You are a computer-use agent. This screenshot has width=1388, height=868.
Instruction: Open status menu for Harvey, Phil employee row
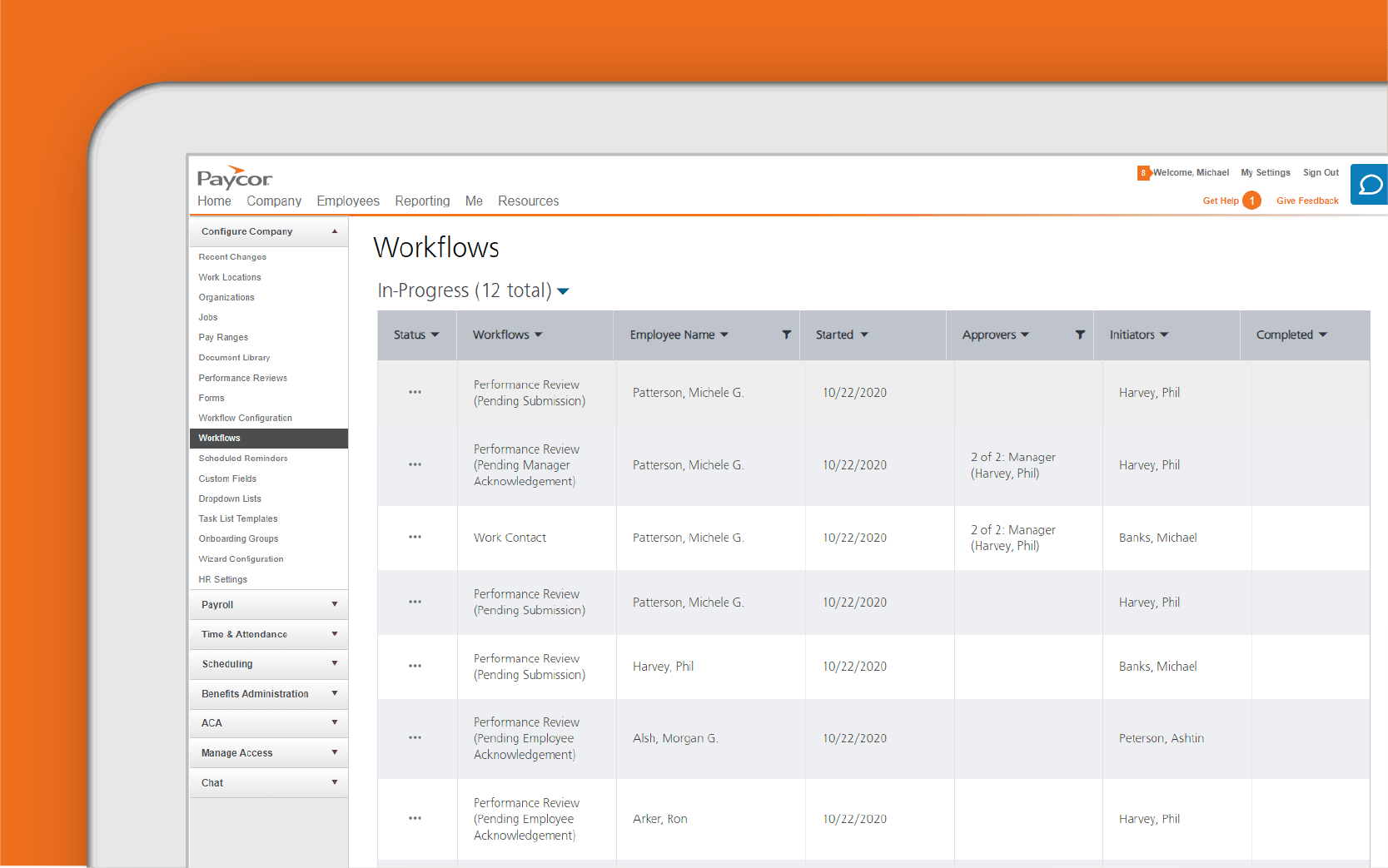tap(415, 667)
